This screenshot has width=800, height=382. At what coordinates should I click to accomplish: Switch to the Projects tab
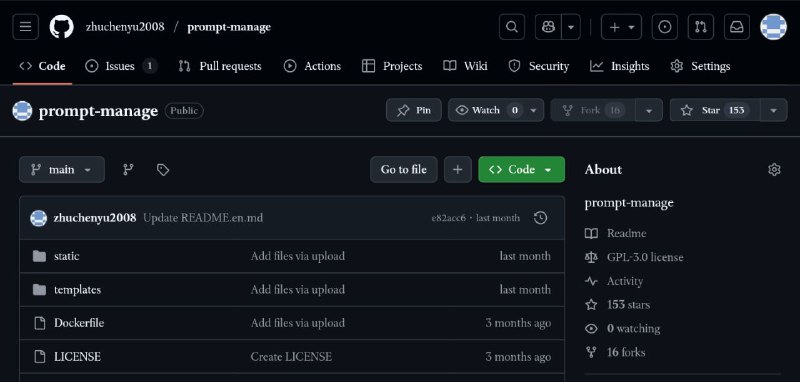click(x=392, y=66)
